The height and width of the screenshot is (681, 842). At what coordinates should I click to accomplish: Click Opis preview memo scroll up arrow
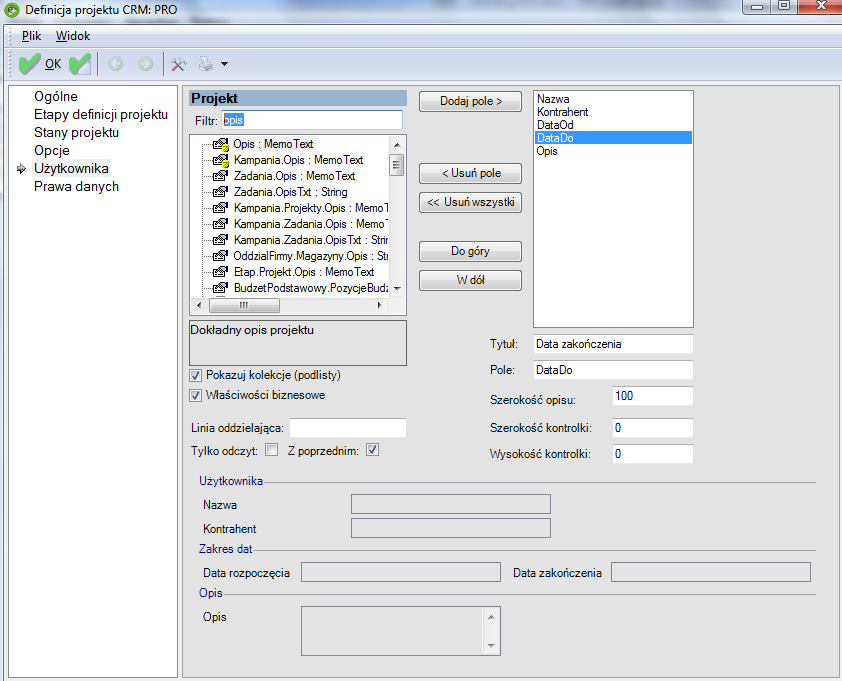491,617
